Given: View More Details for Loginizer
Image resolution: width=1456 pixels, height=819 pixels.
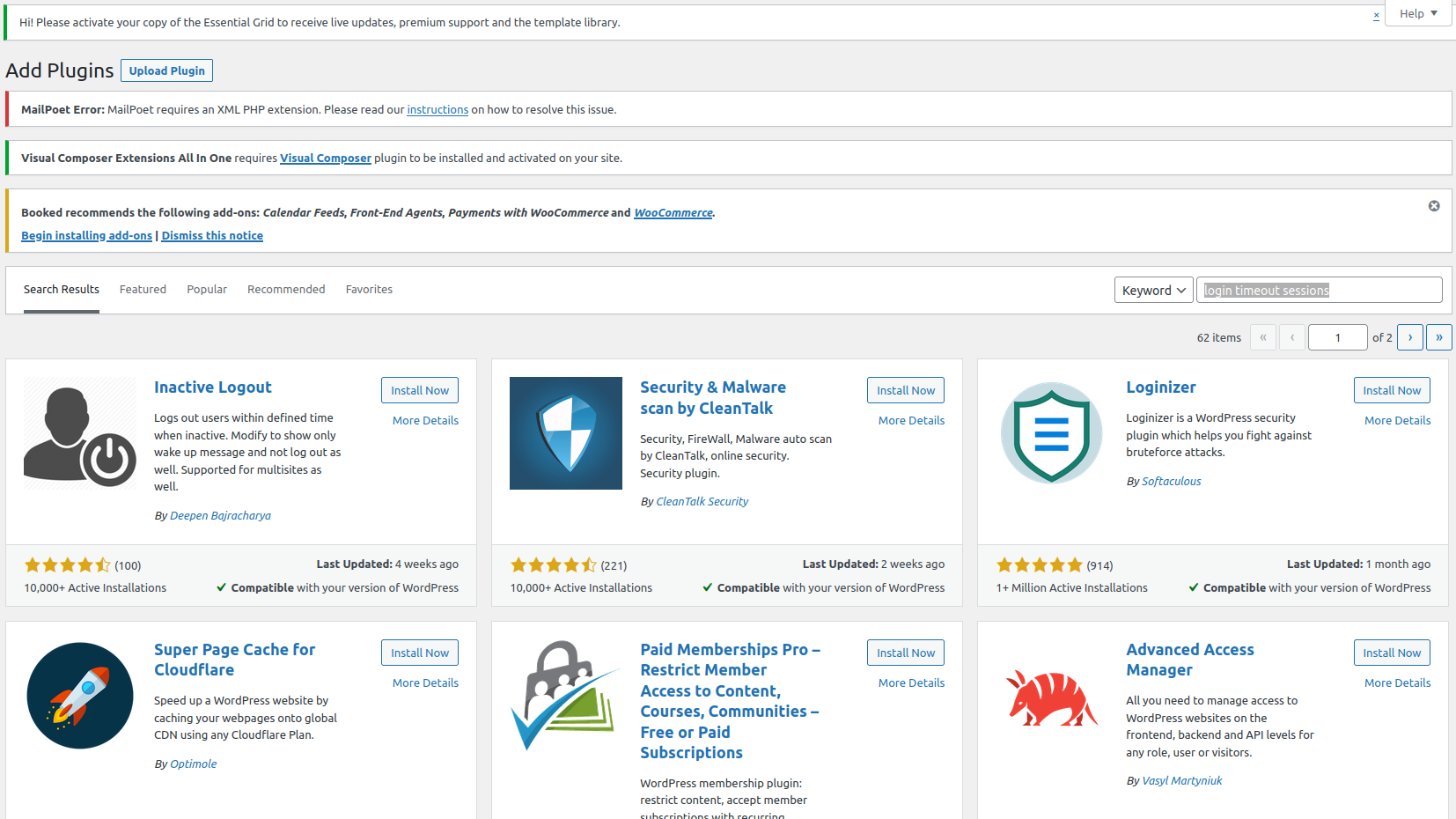Looking at the screenshot, I should click(1397, 421).
